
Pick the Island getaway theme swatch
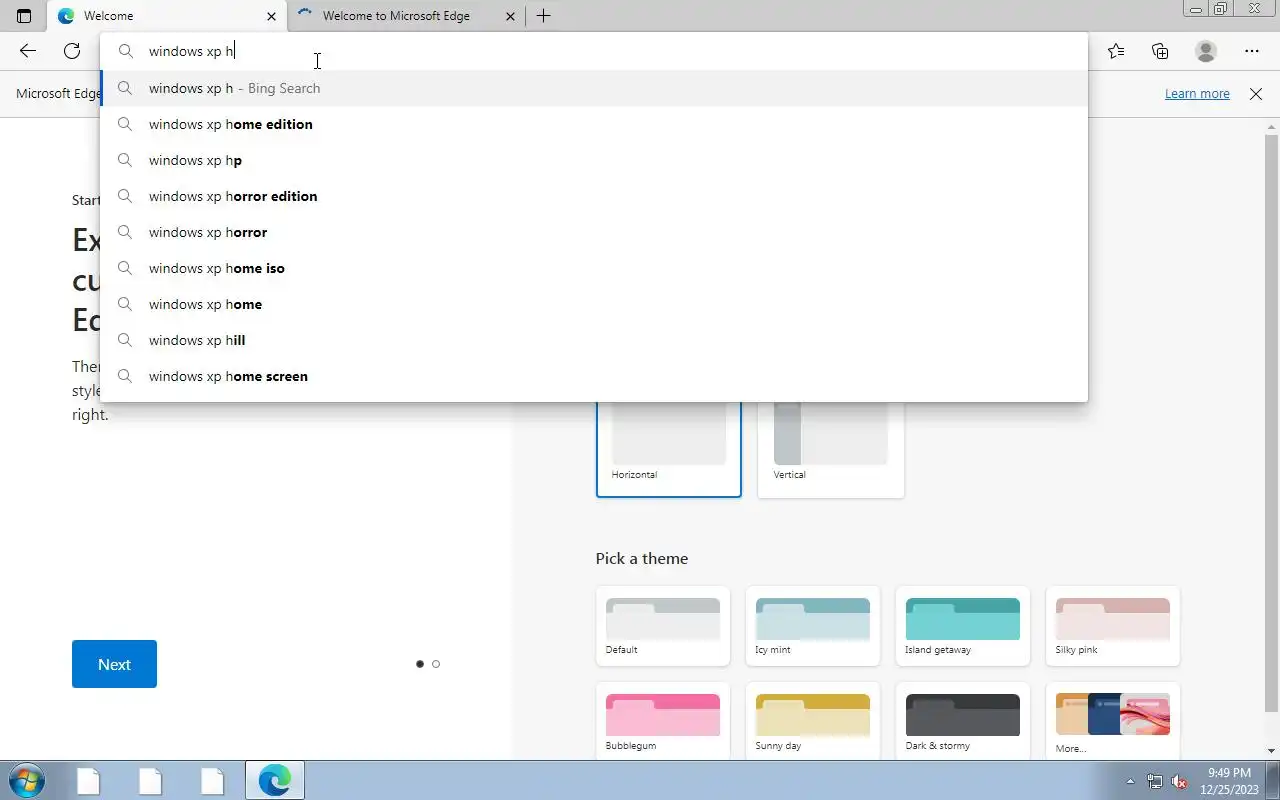point(963,626)
